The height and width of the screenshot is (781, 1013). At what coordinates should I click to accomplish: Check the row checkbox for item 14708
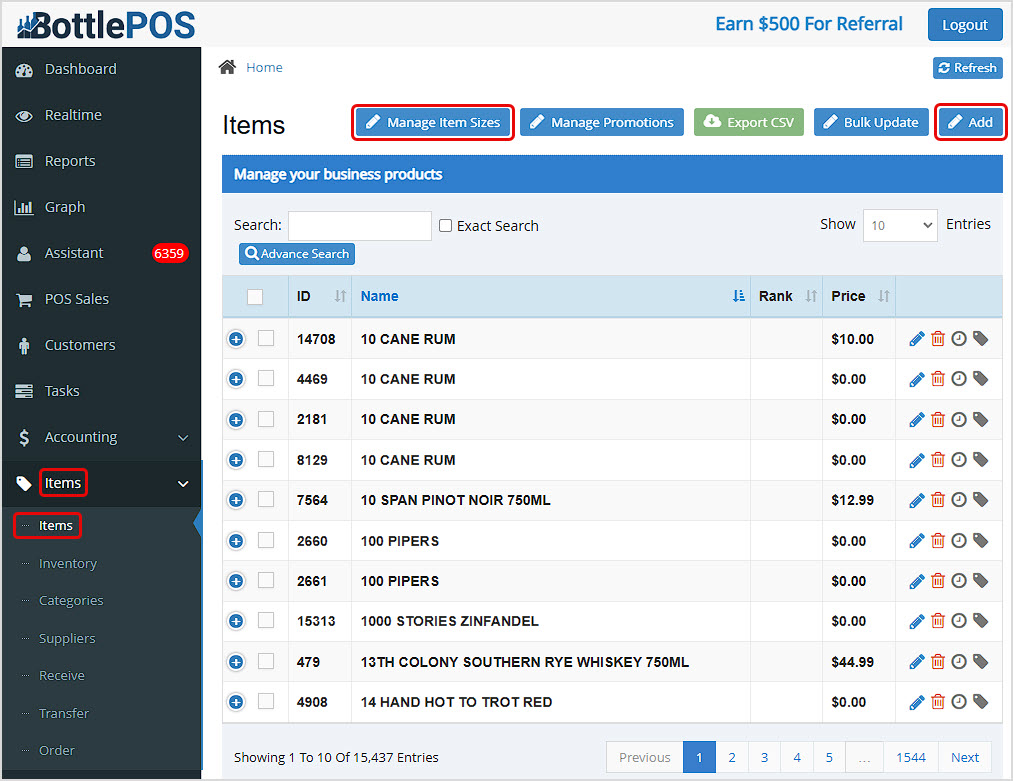pos(264,338)
